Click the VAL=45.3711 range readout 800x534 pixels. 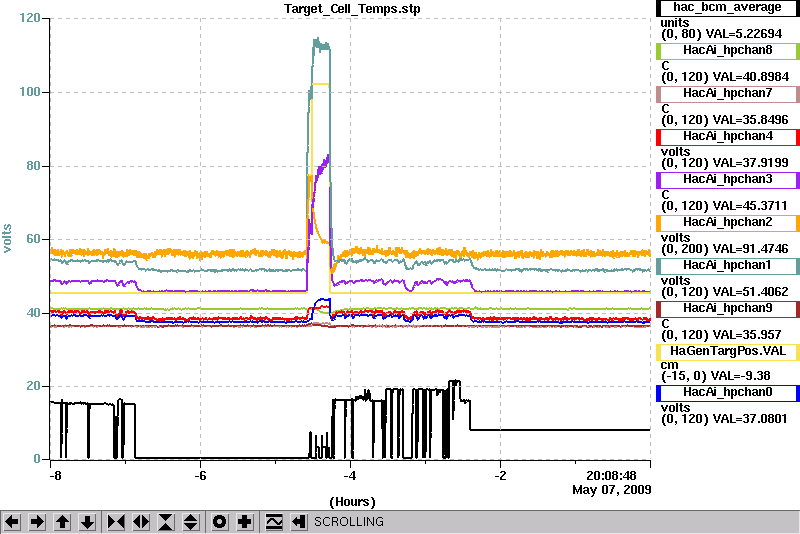click(725, 206)
